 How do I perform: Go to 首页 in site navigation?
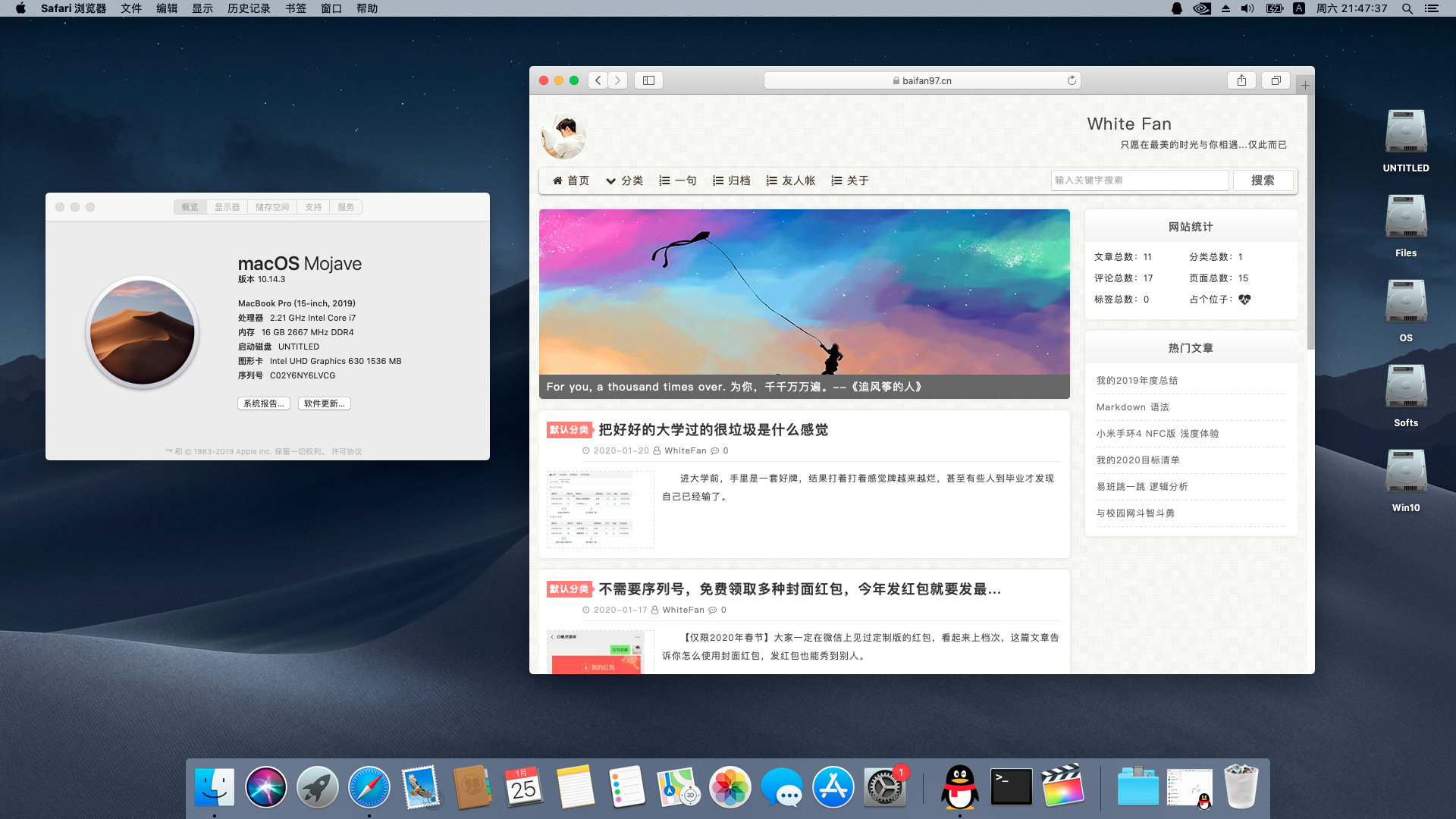(570, 180)
